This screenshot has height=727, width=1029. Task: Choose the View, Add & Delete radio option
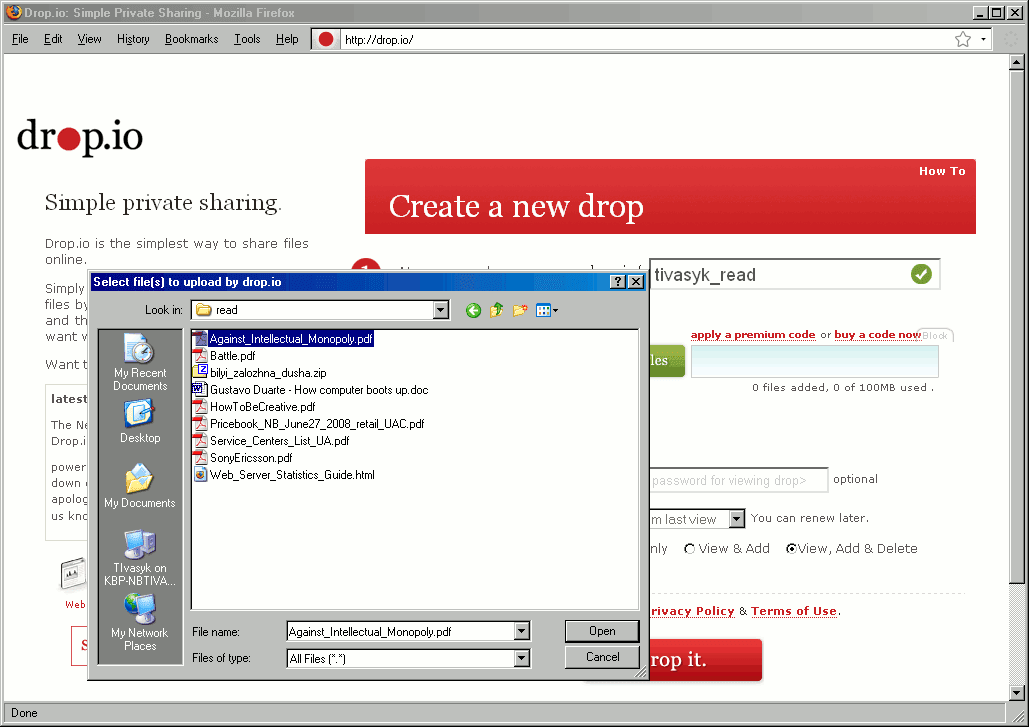tap(791, 549)
